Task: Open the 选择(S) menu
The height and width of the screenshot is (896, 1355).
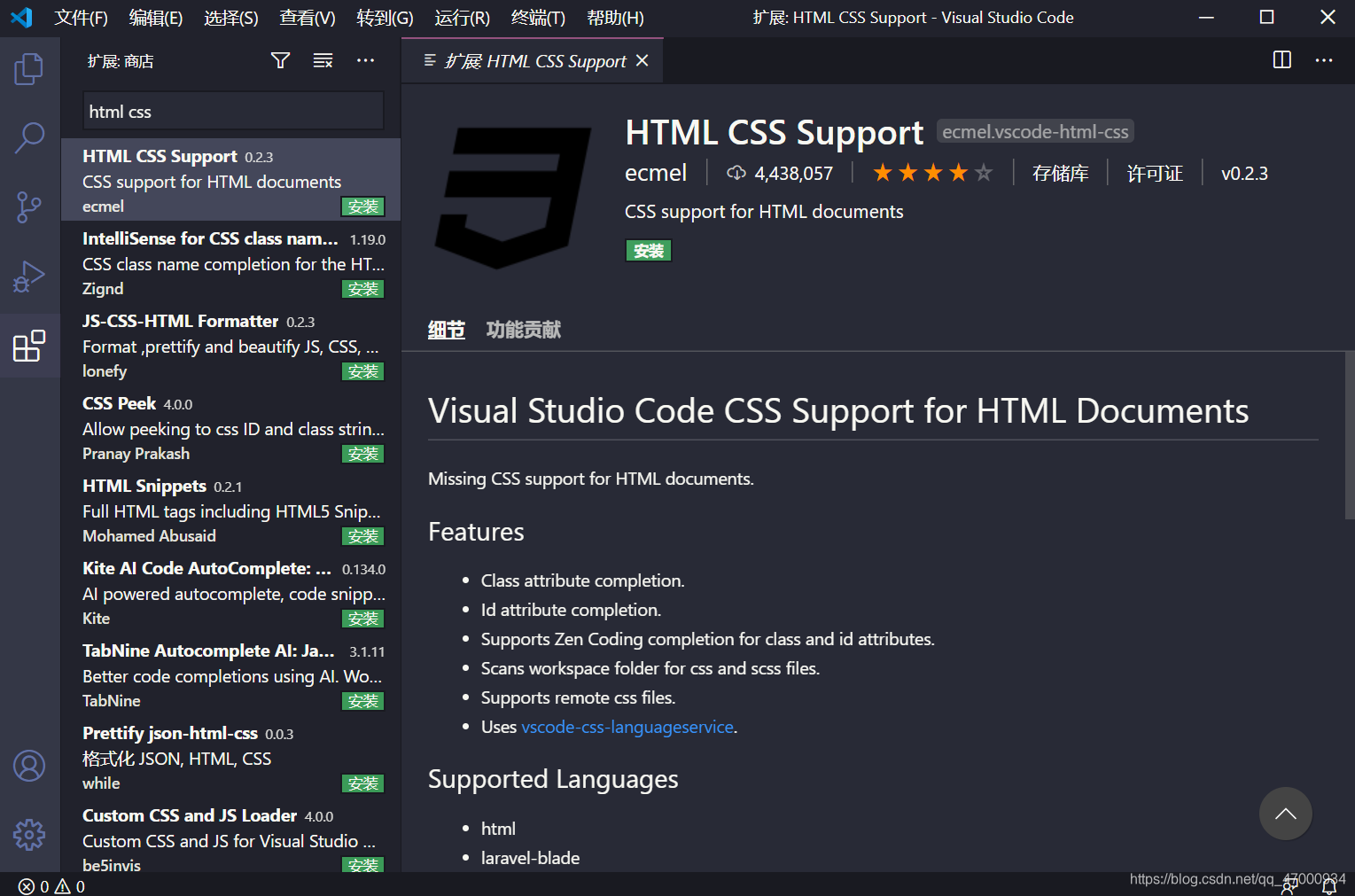Action: coord(230,18)
